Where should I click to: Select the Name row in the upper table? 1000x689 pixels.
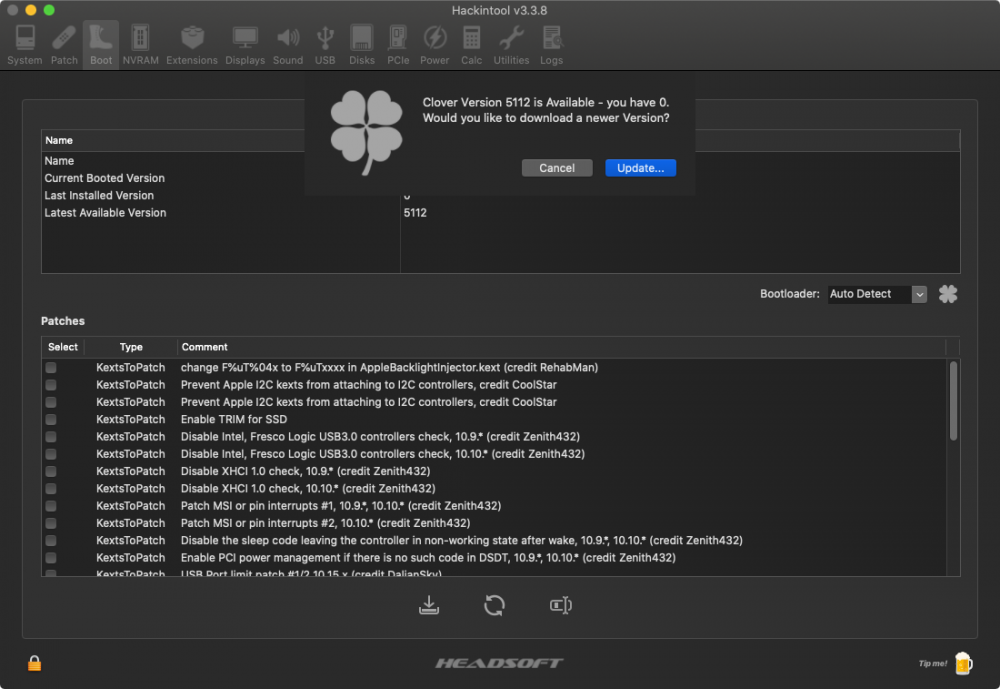point(501,161)
